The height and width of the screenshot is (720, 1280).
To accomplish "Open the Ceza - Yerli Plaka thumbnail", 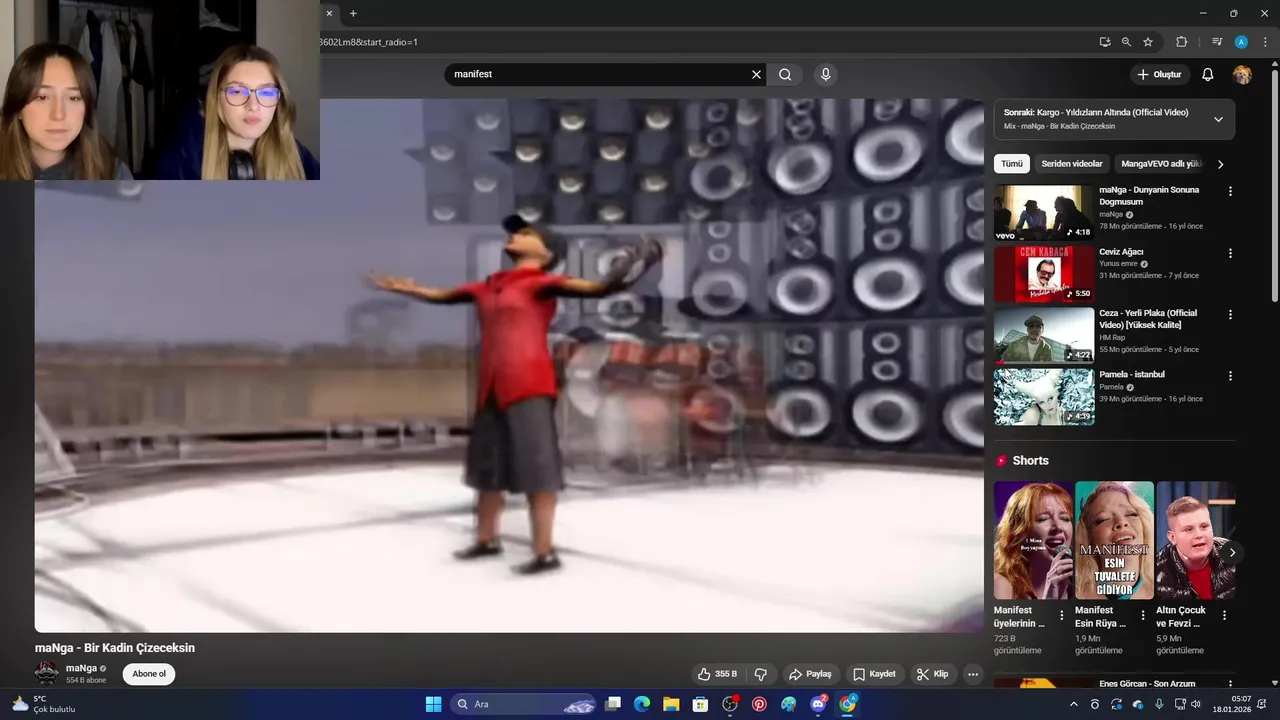I will coord(1044,335).
